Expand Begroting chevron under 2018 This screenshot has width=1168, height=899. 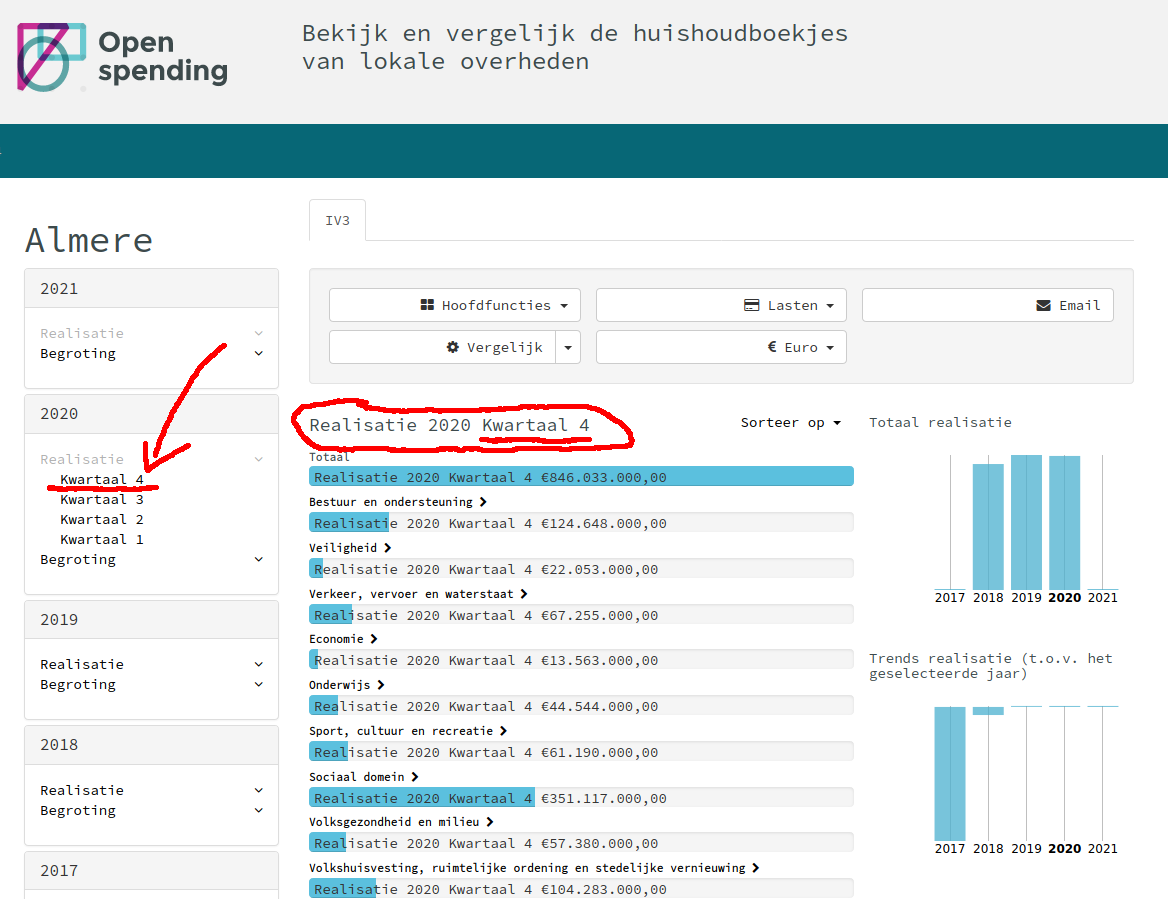click(x=258, y=810)
